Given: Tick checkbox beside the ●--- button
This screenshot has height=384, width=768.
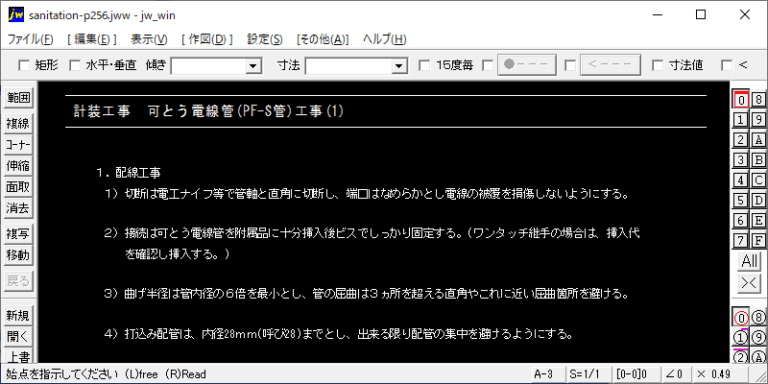Looking at the screenshot, I should click(488, 65).
